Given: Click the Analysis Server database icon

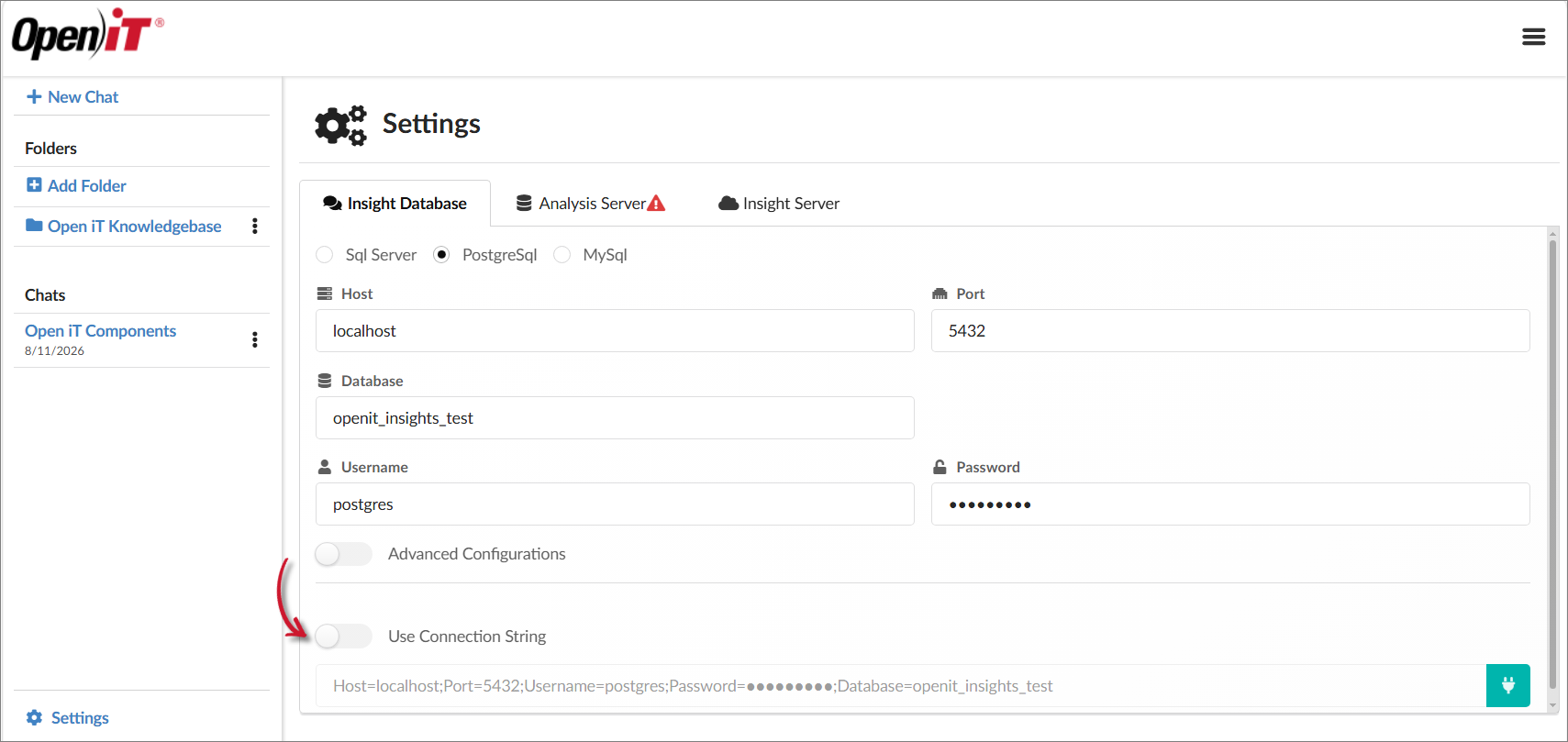Looking at the screenshot, I should pyautogui.click(x=524, y=203).
